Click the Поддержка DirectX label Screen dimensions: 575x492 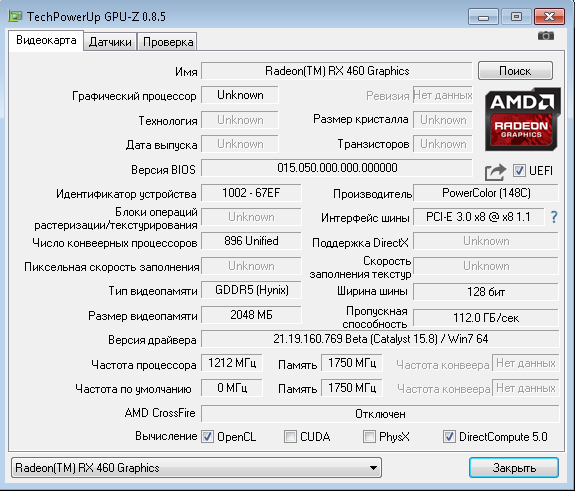pyautogui.click(x=360, y=243)
